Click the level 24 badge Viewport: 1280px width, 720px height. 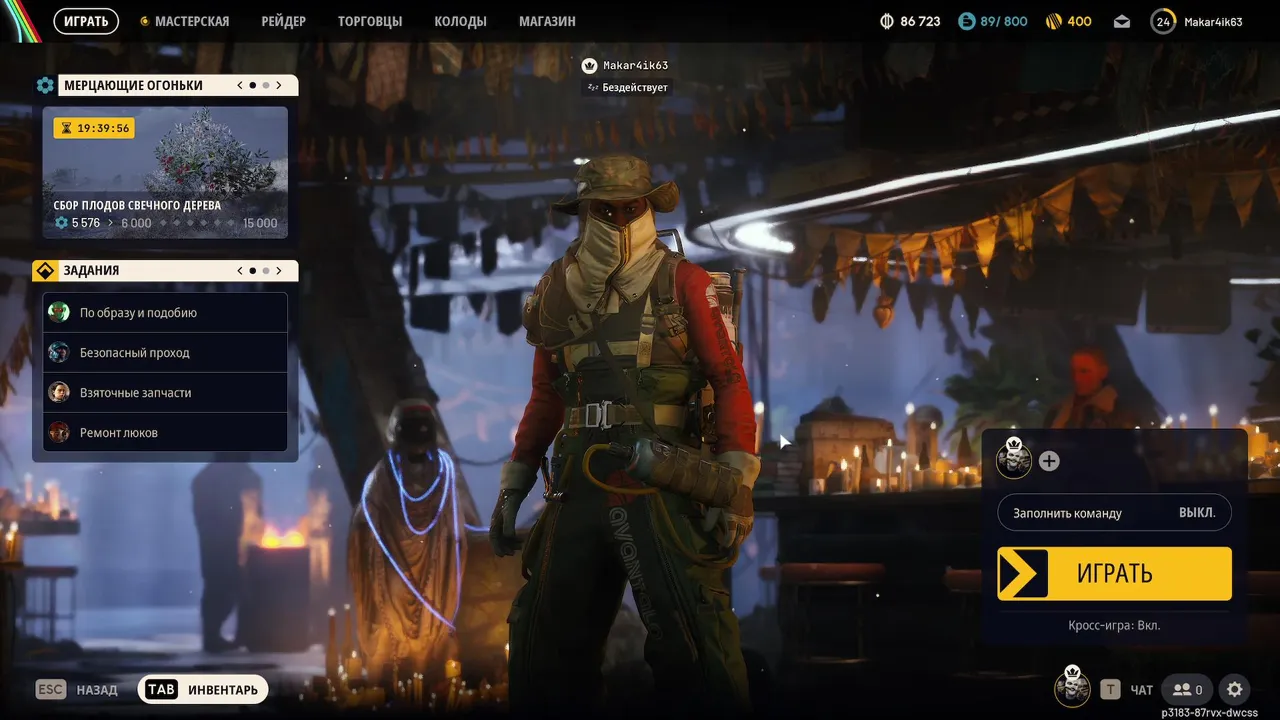tap(1163, 21)
